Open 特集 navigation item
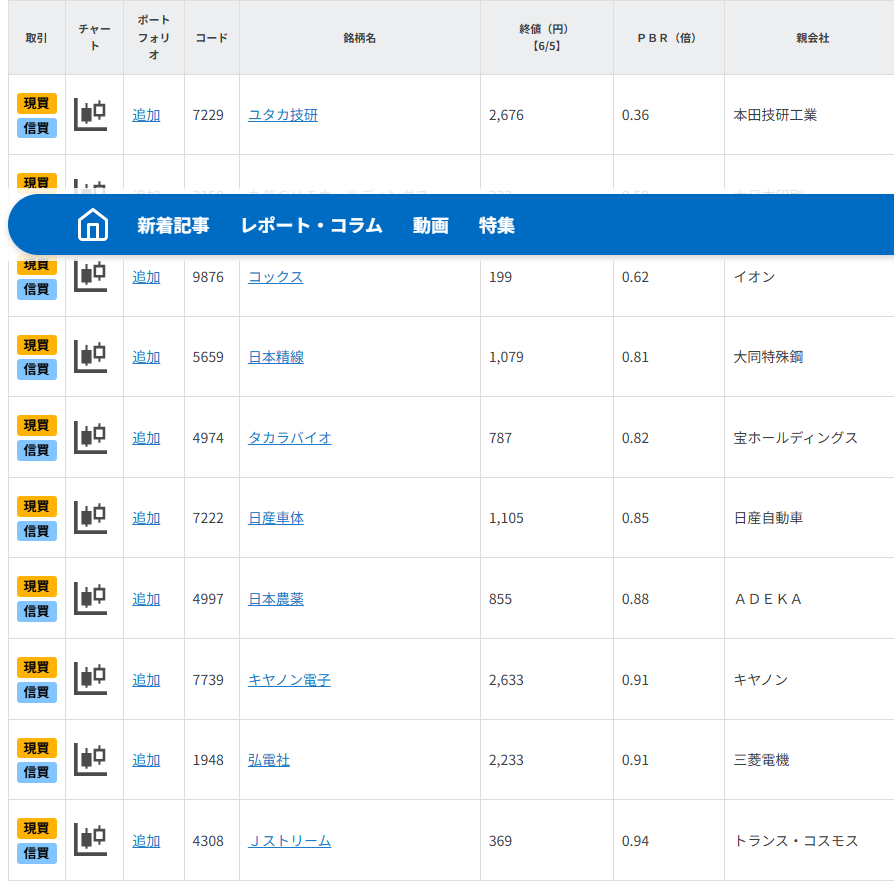Viewport: 894px width, 895px height. pos(496,225)
